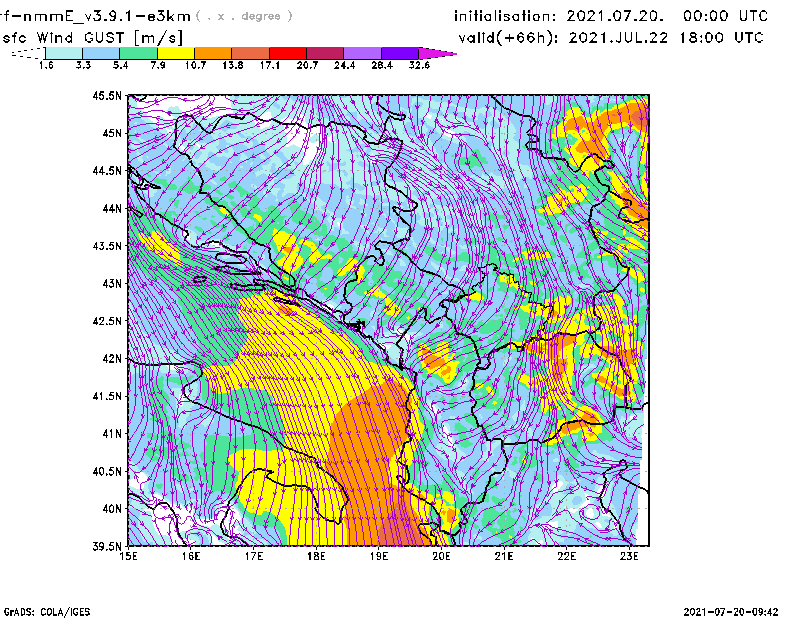Click the '40.5N' latitude axis label
This screenshot has width=800, height=618.
107,472
